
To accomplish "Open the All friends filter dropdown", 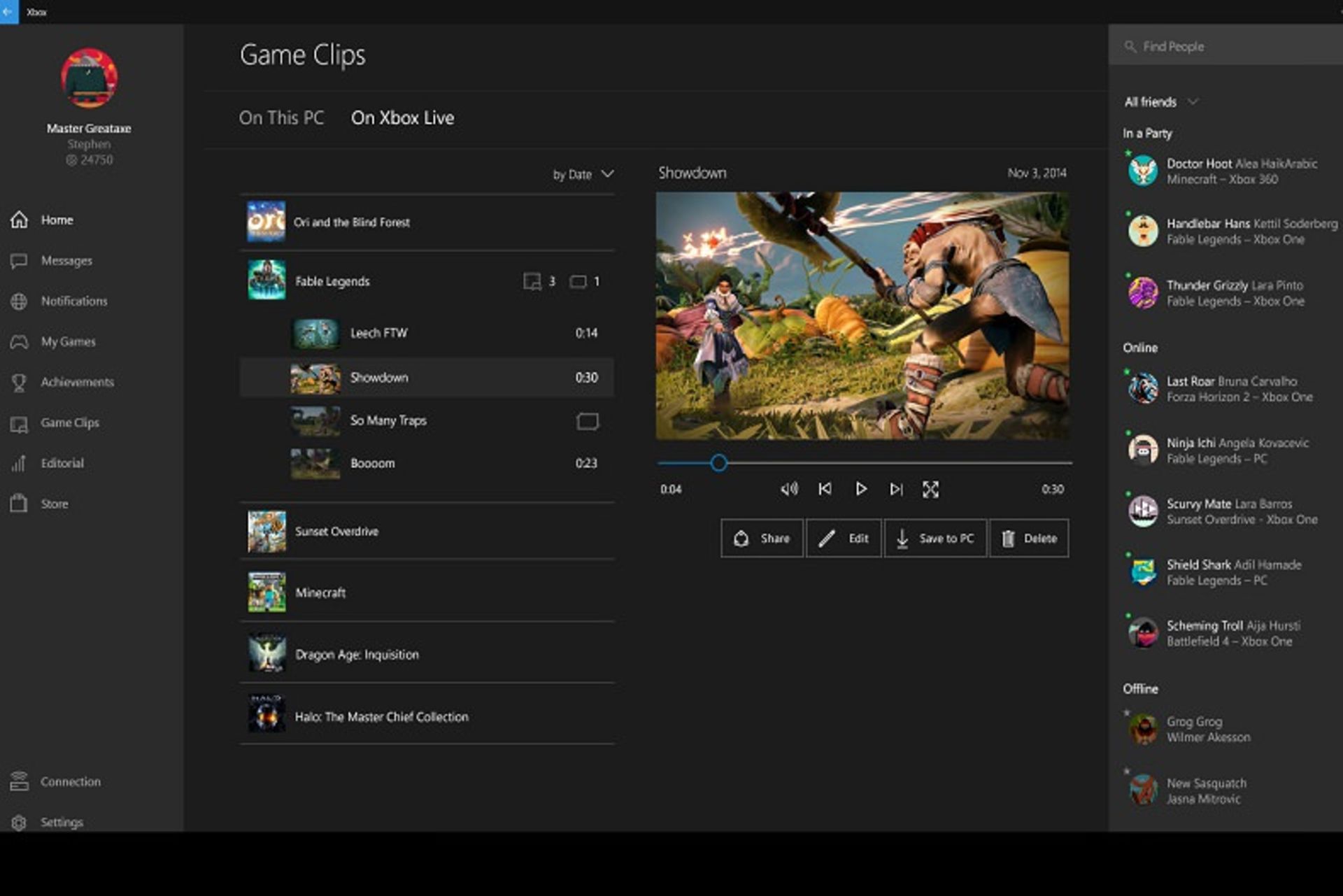I will [x=1161, y=102].
